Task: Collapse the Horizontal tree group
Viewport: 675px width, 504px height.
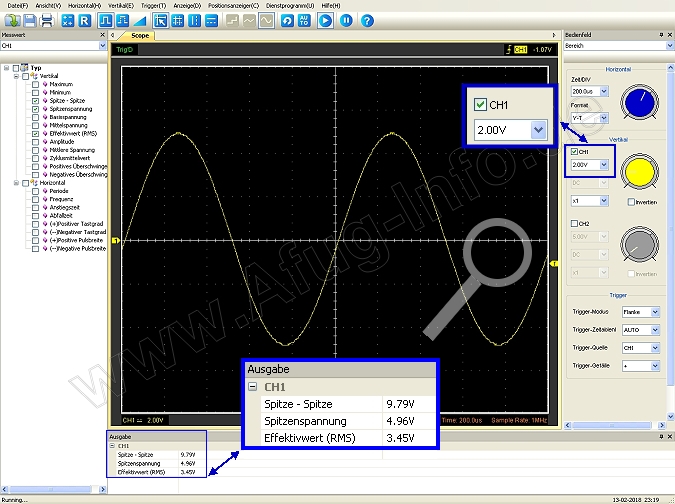Action: (x=16, y=183)
